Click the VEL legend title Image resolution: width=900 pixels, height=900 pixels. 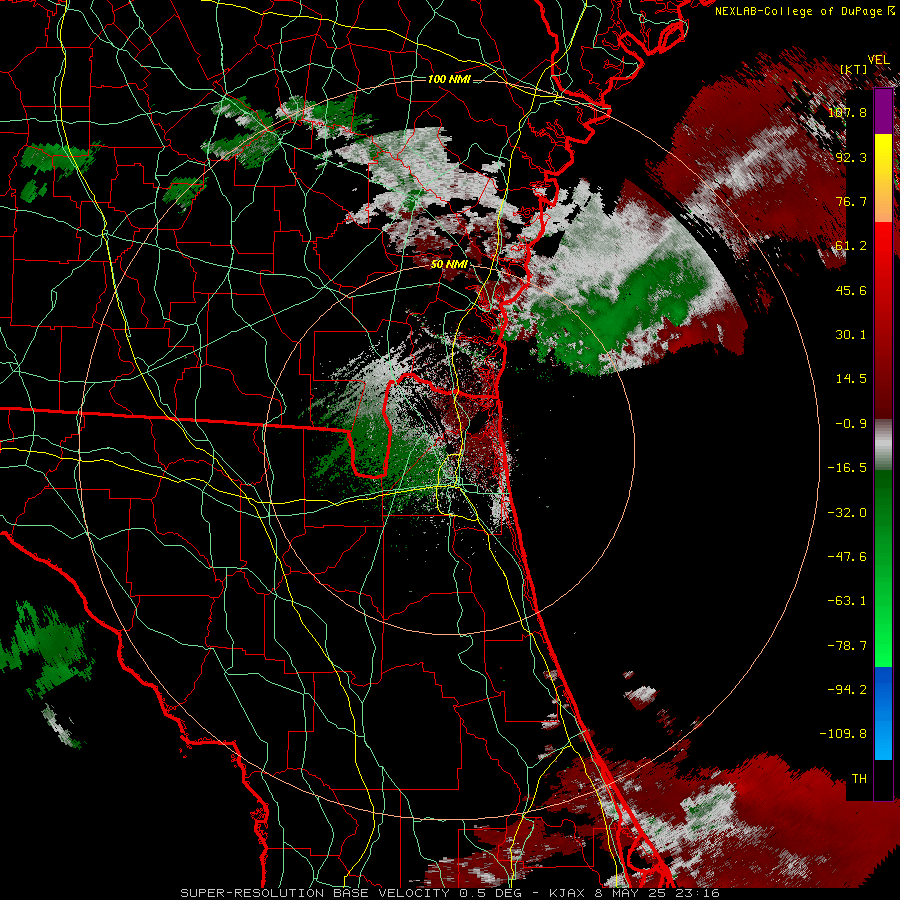pos(878,60)
